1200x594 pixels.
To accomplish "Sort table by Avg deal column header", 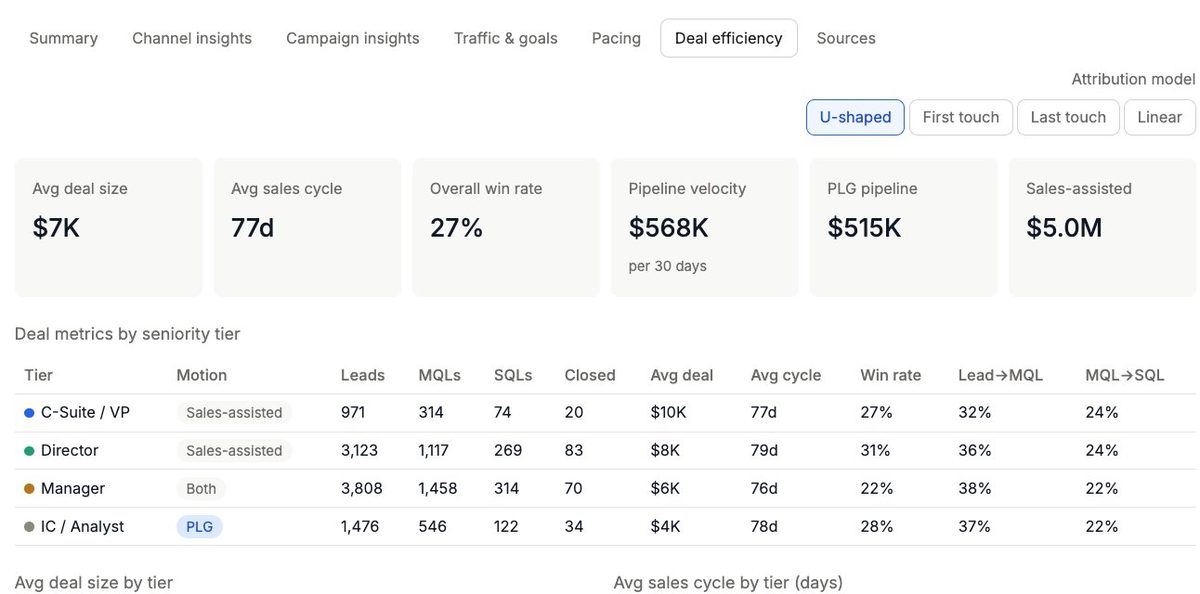I will click(682, 375).
